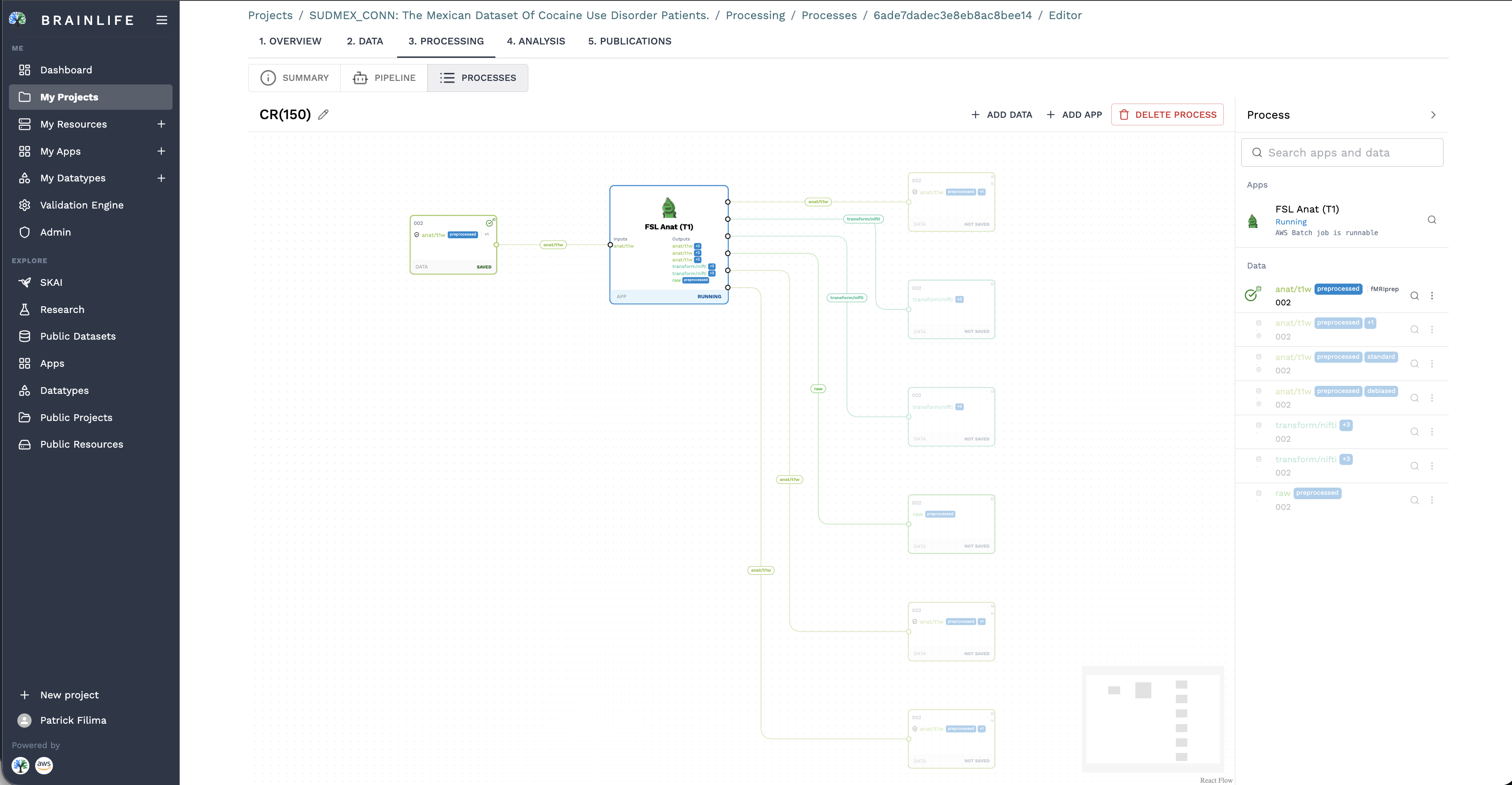The width and height of the screenshot is (1512, 785).
Task: Open Public Datasets database icon
Action: pos(24,336)
